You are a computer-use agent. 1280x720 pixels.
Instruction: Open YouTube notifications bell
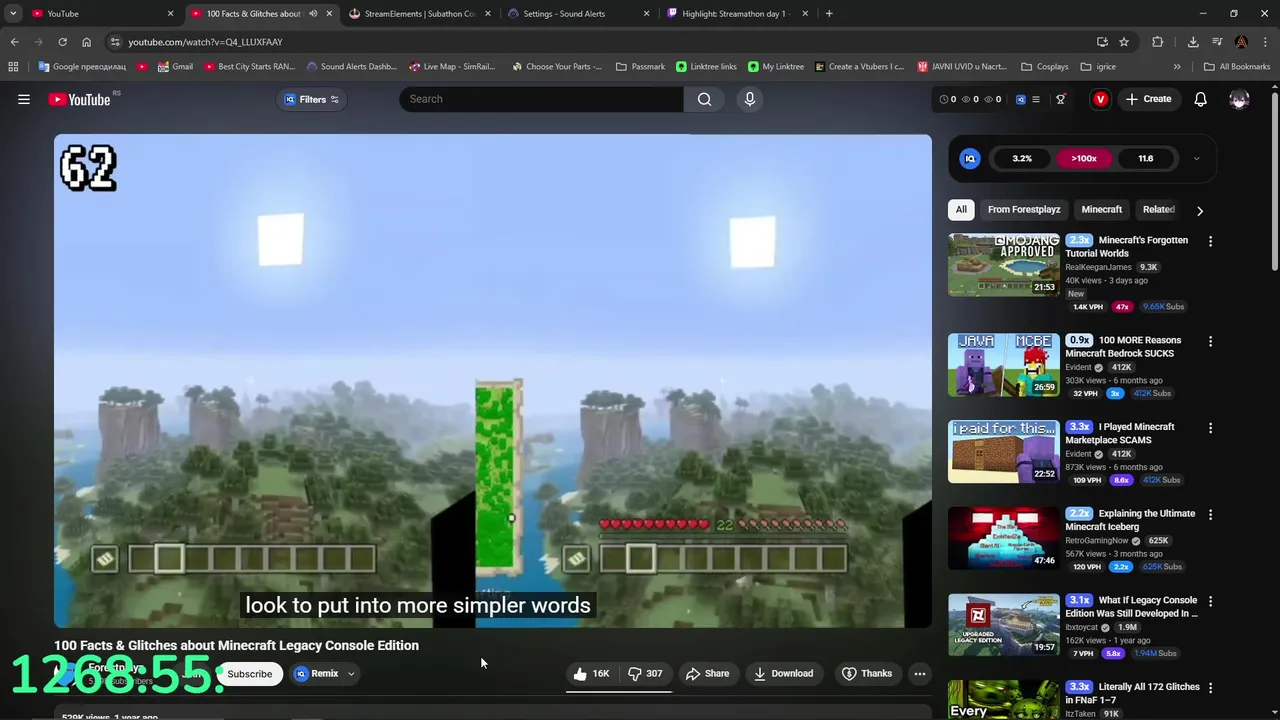point(1200,99)
